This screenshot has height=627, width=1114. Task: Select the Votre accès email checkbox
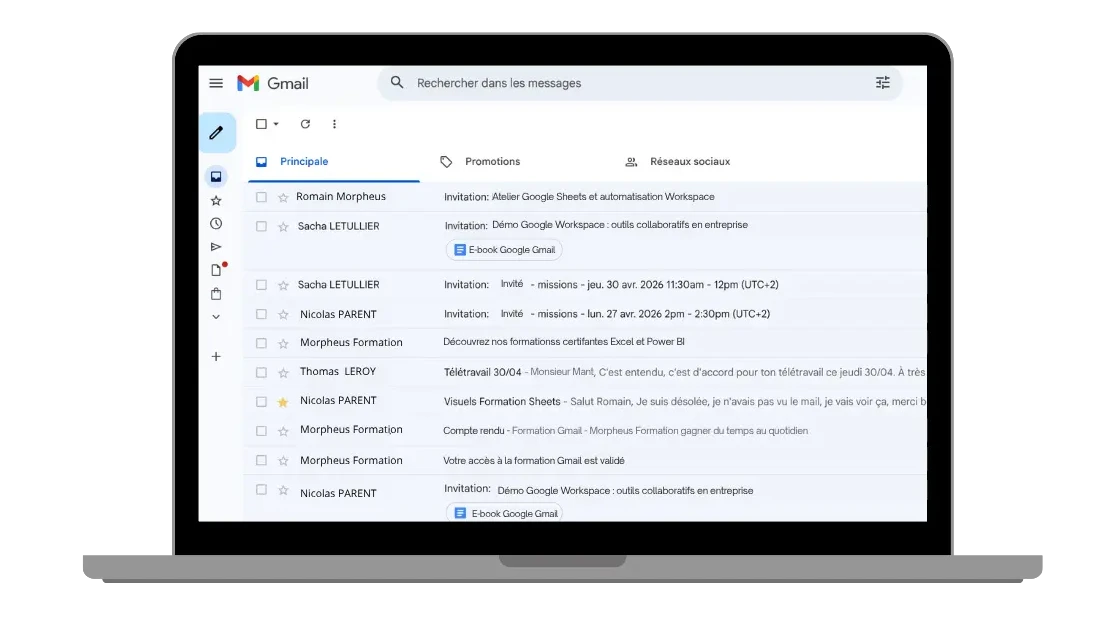(x=261, y=460)
